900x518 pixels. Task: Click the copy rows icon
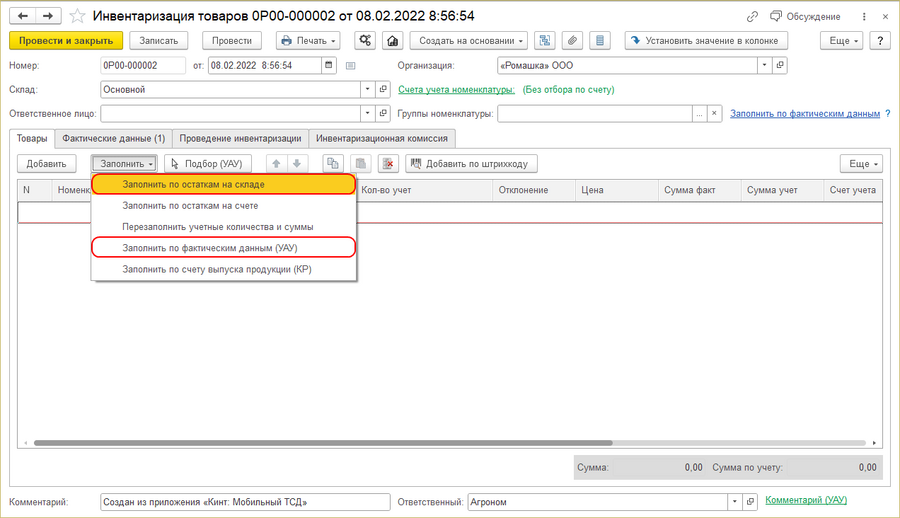coord(332,164)
